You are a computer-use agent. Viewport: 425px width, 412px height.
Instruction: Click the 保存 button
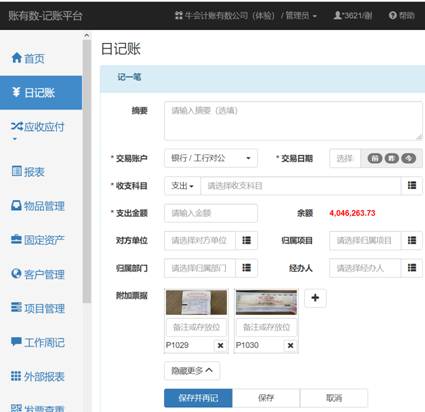[266, 398]
